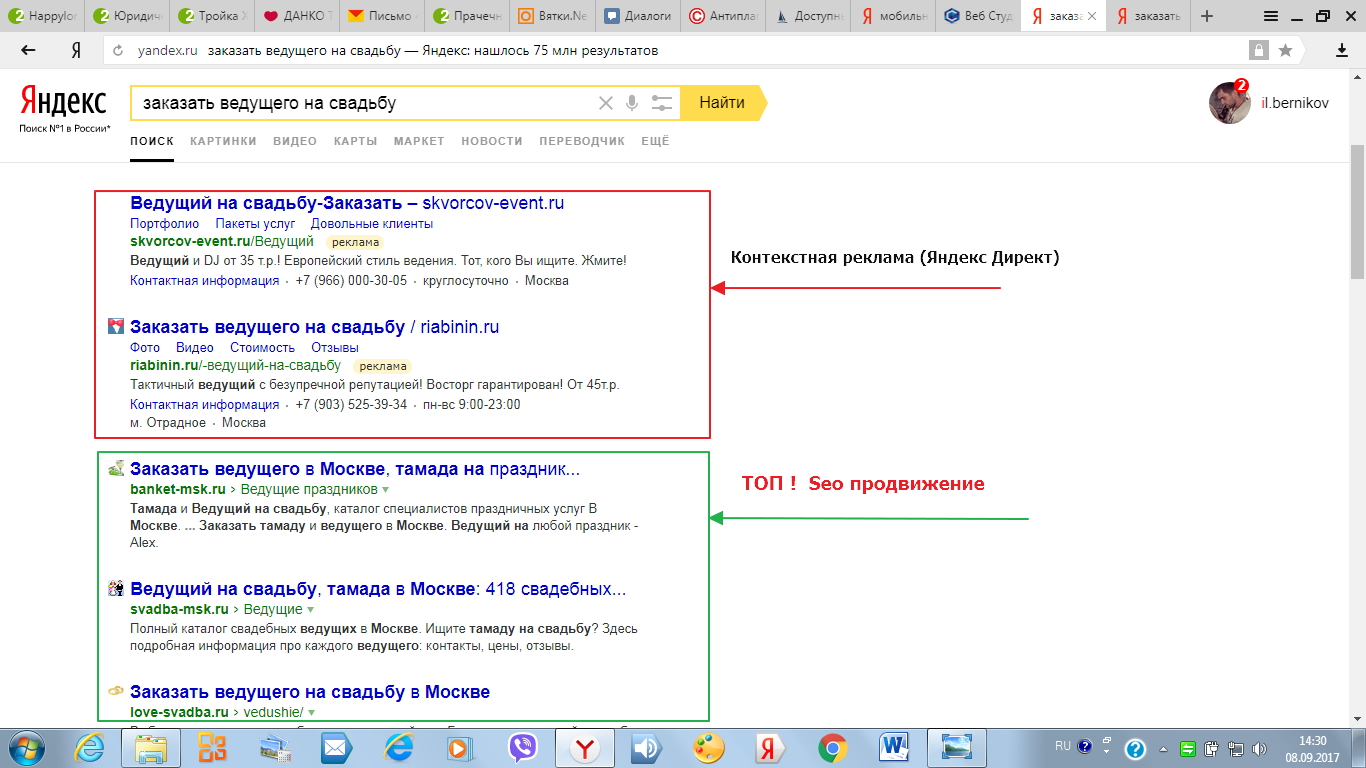Switch to the Диалоги tab
The width and height of the screenshot is (1366, 768).
point(639,16)
